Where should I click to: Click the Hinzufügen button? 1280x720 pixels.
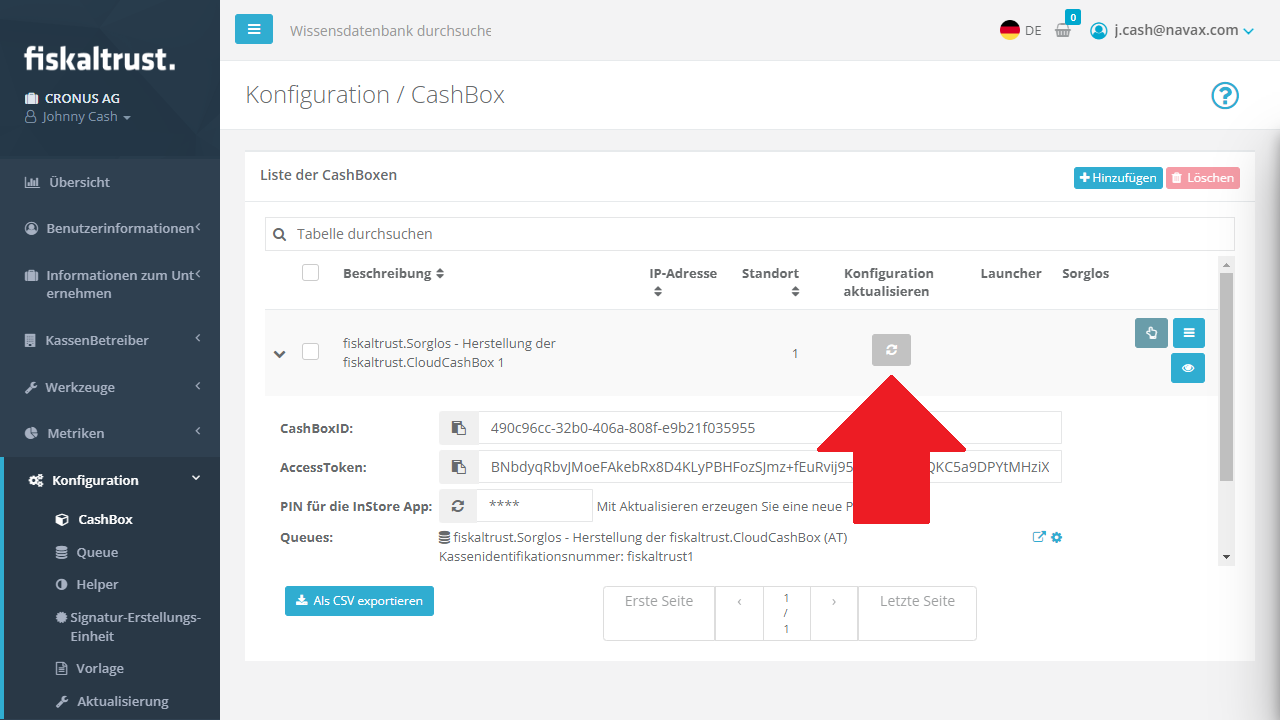[1118, 178]
